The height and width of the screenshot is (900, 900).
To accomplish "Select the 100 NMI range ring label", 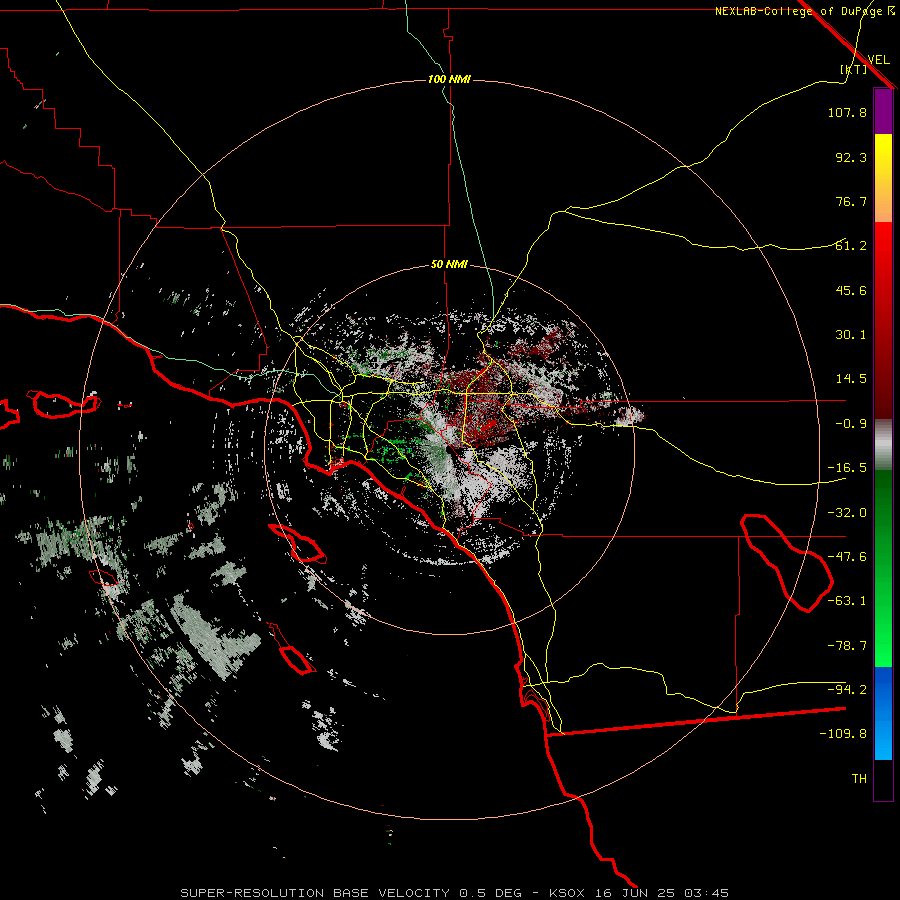I will [449, 79].
